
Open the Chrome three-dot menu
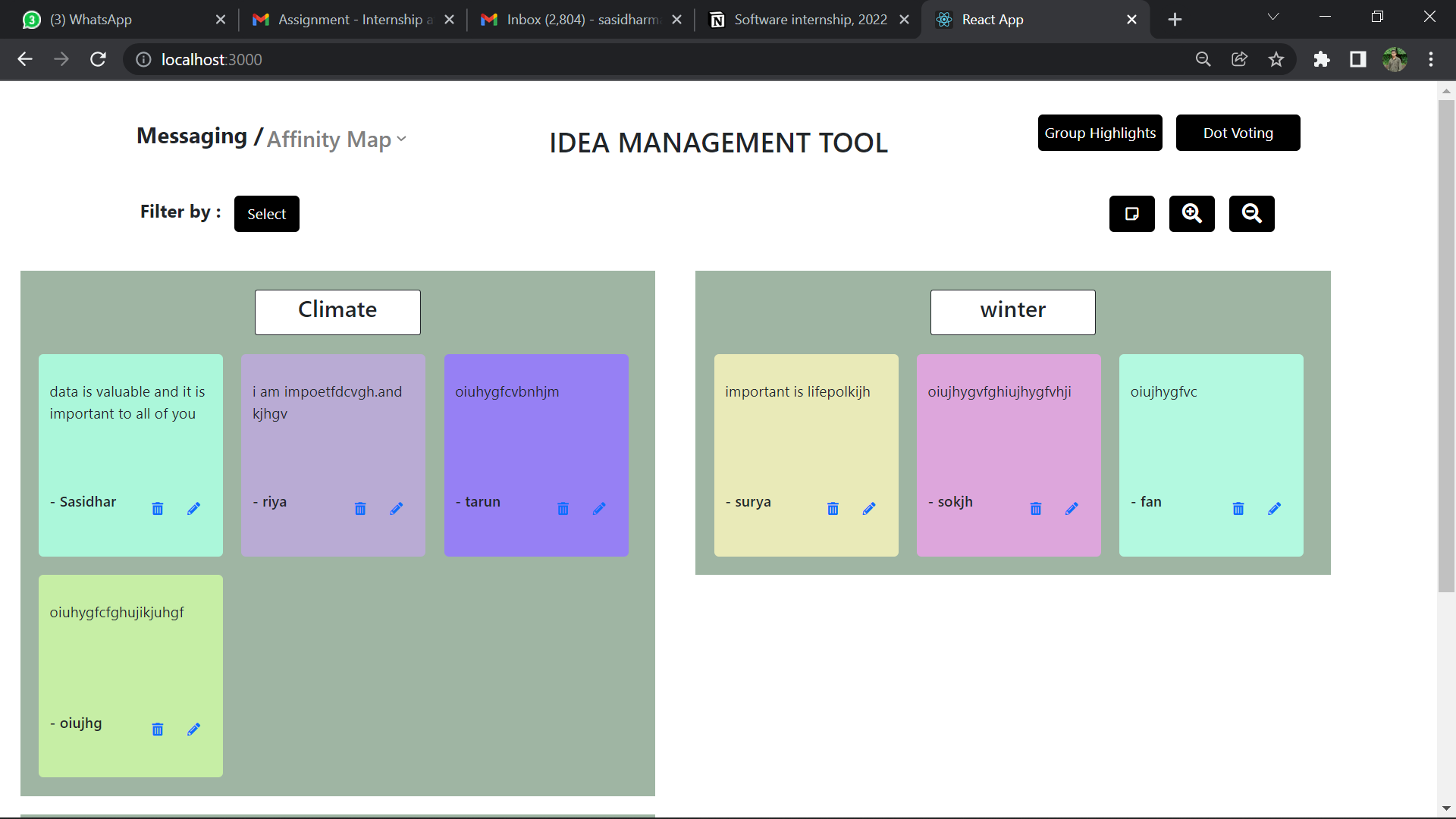1431,59
